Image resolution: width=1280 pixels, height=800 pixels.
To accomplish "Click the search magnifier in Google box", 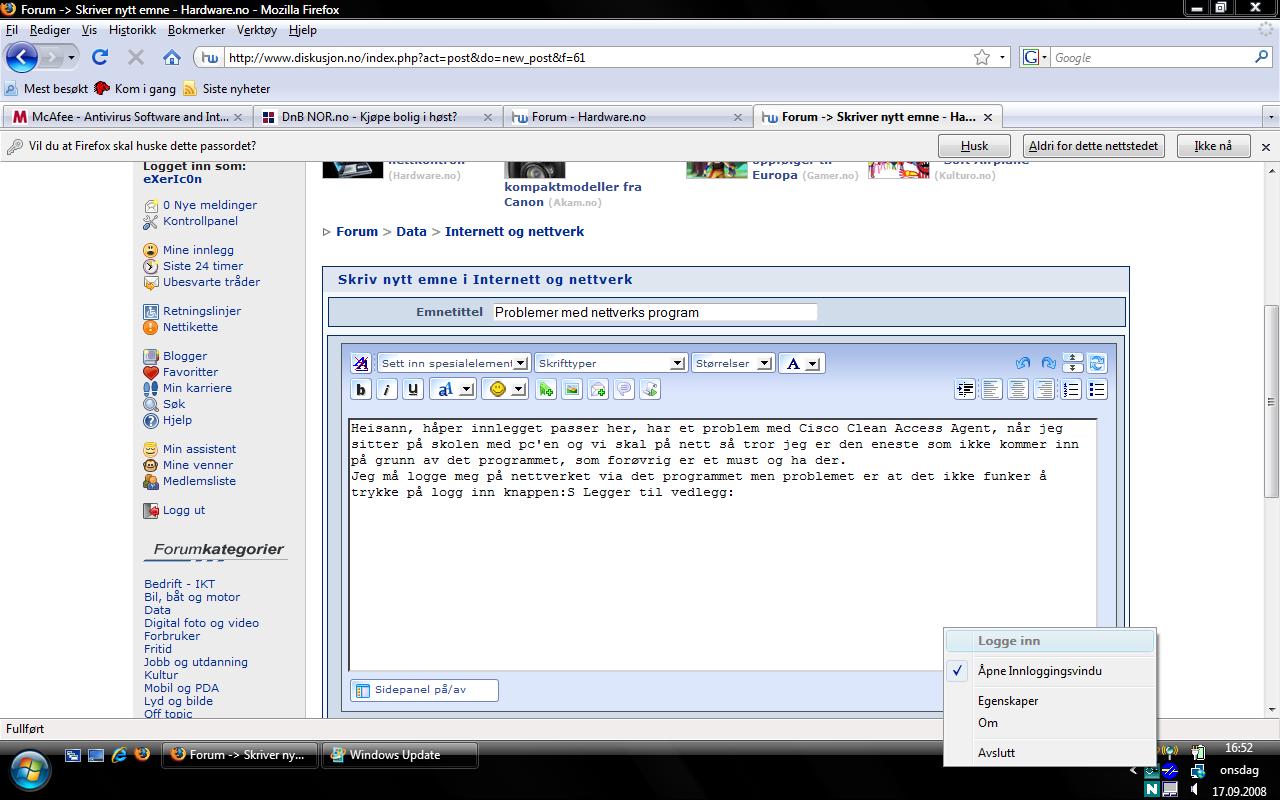I will coord(1261,57).
